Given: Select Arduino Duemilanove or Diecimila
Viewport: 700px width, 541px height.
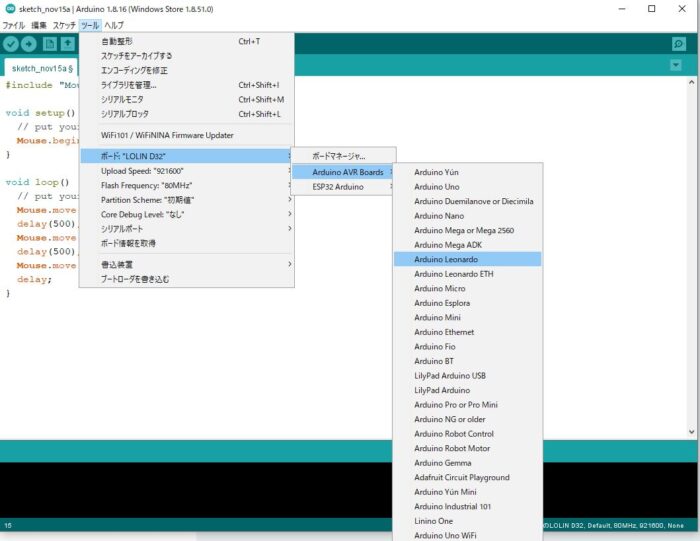Looking at the screenshot, I should 467,201.
